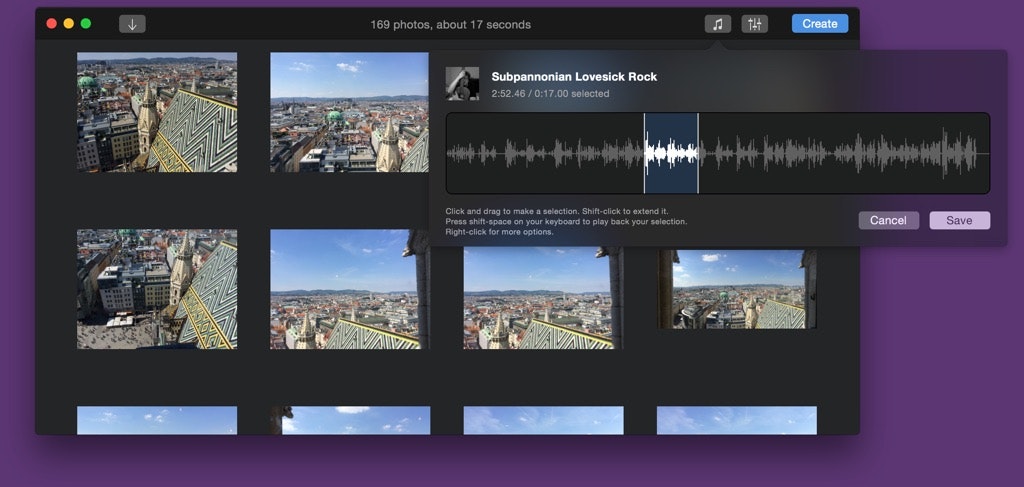Click the green fullscreen window button
Image resolution: width=1024 pixels, height=487 pixels.
tap(86, 24)
